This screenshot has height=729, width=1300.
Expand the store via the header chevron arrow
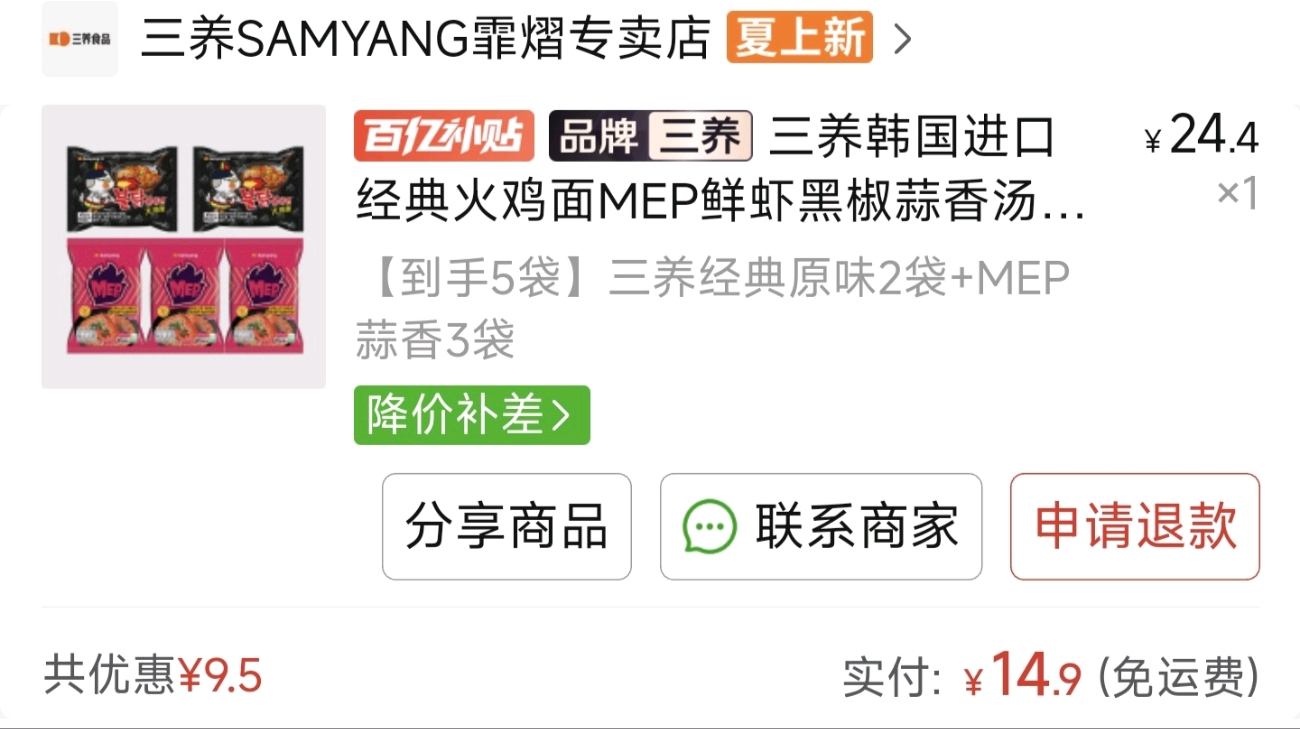(x=902, y=39)
